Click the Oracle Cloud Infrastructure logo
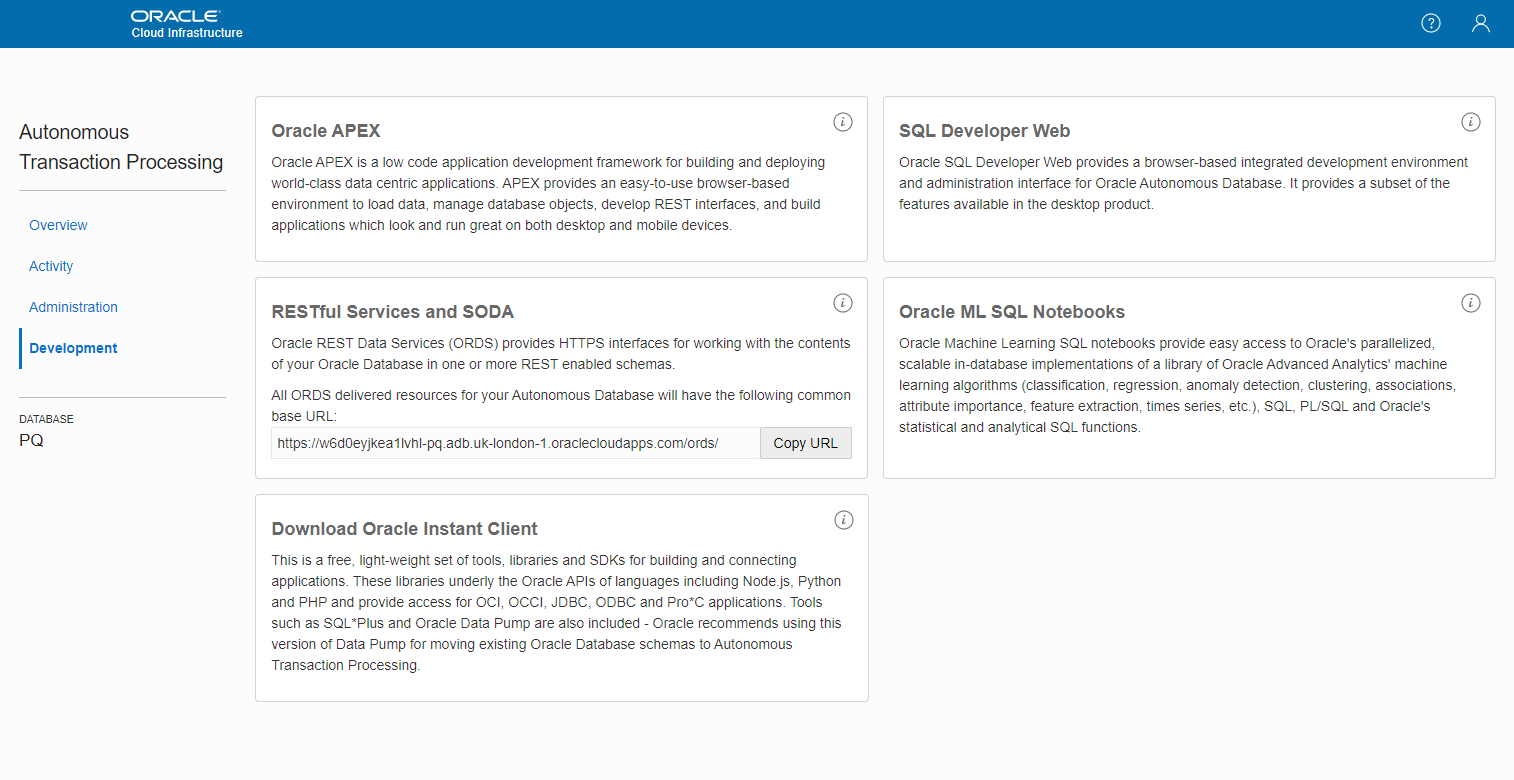Viewport: 1514px width, 780px height. tap(185, 23)
